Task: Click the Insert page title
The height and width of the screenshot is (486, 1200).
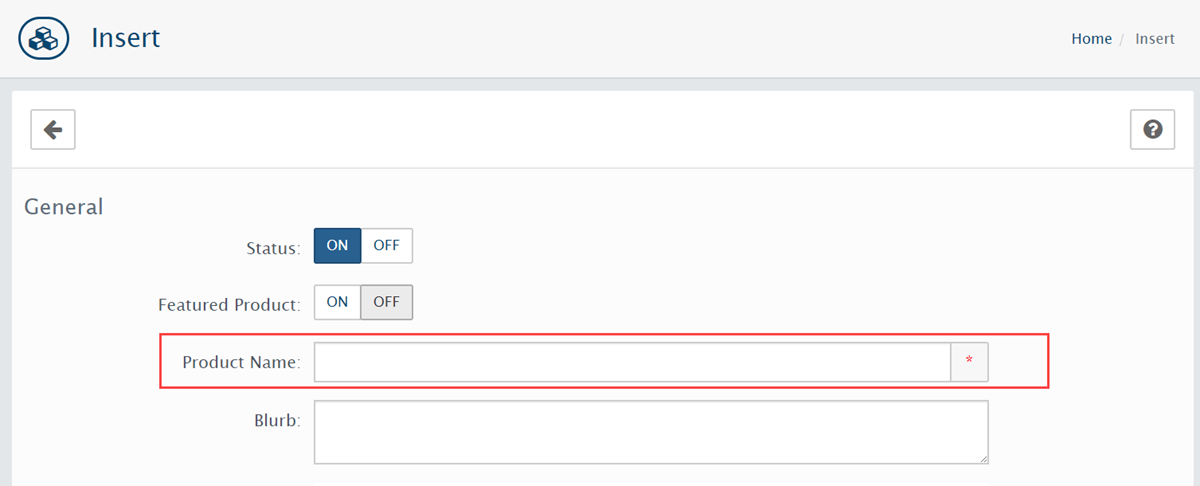Action: pos(126,38)
